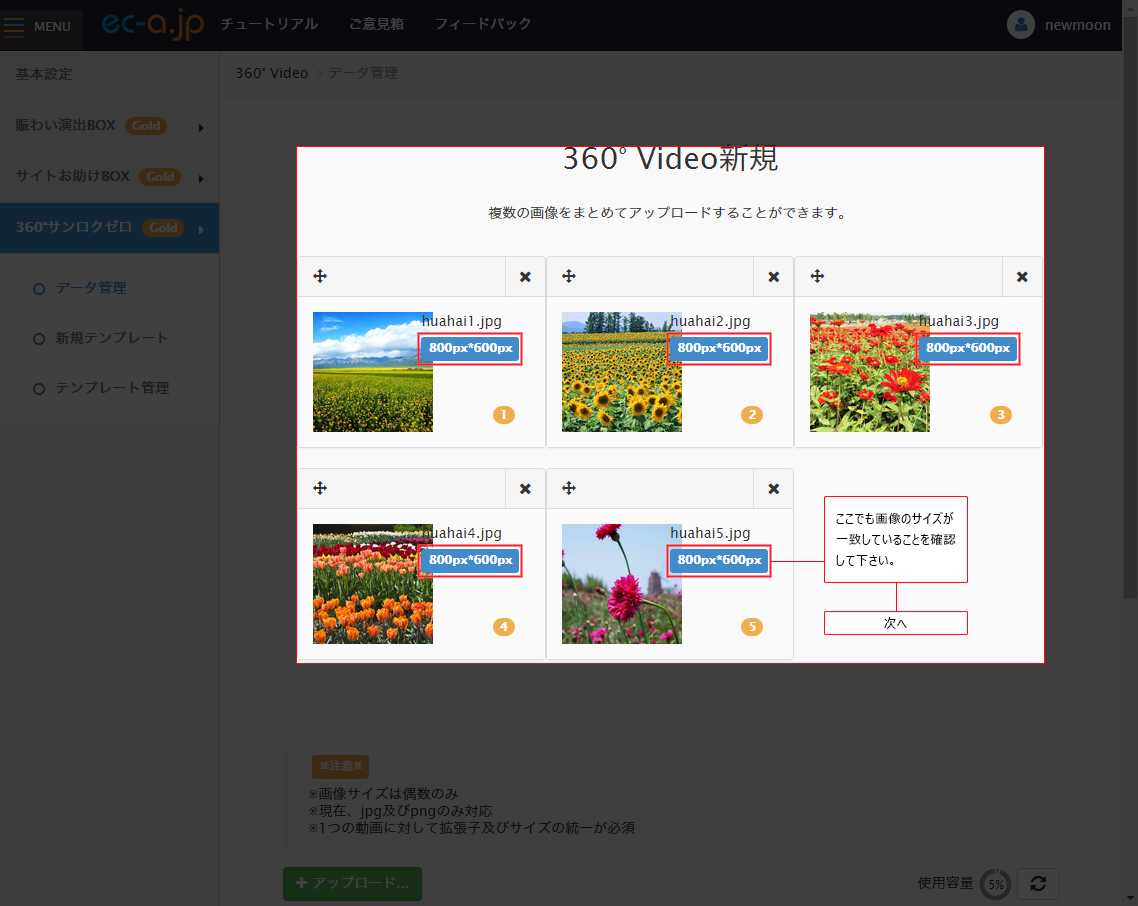Click the ※注意※ notice label
Image resolution: width=1138 pixels, height=906 pixels.
coord(340,766)
